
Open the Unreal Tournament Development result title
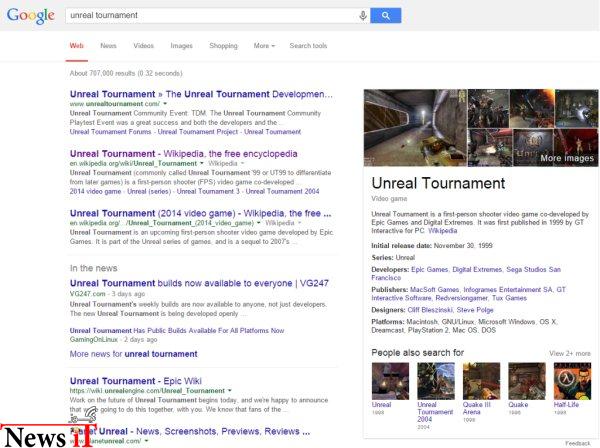pyautogui.click(x=201, y=94)
